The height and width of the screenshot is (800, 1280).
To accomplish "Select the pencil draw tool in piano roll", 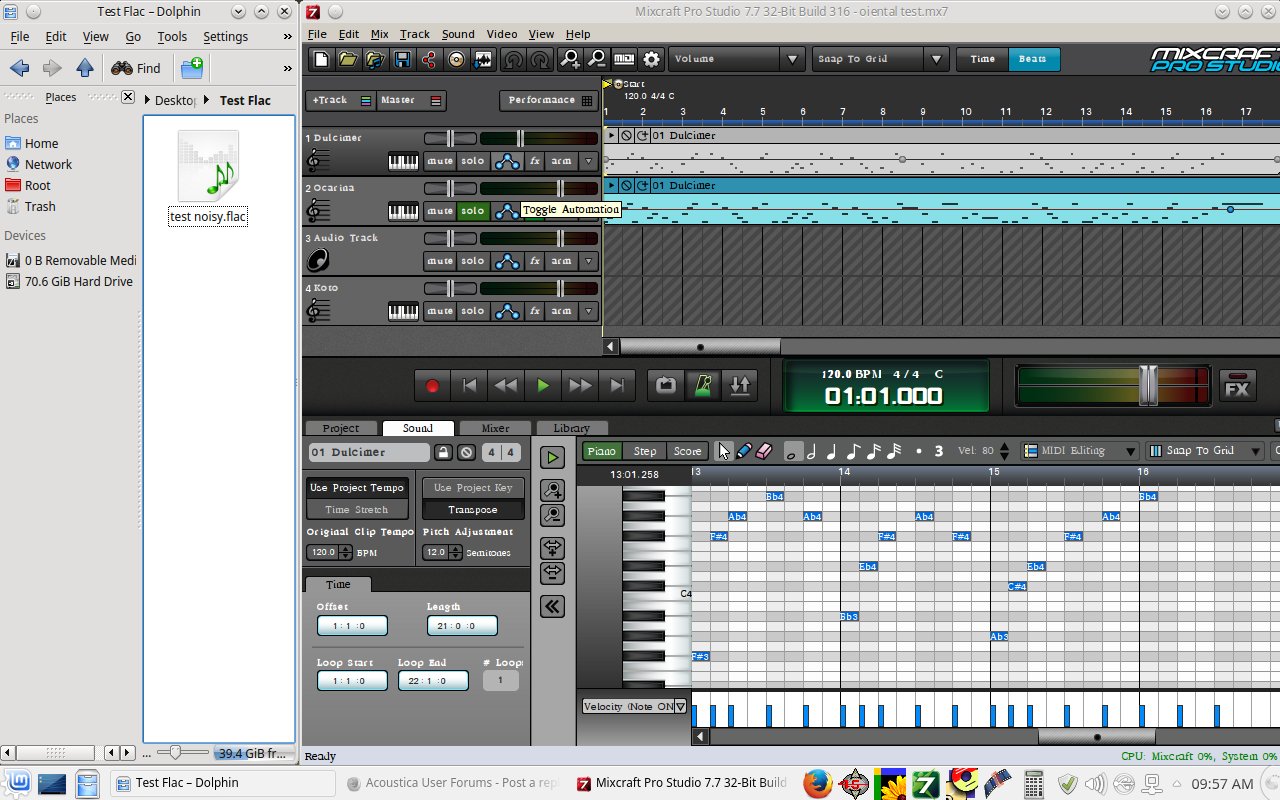I will point(743,451).
